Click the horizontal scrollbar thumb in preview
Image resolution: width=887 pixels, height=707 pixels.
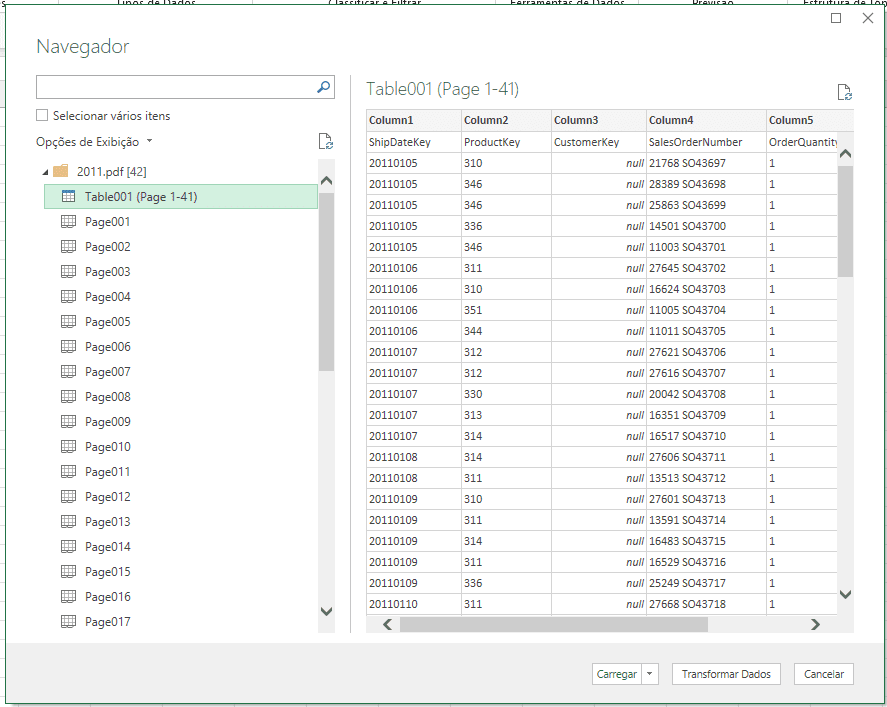[553, 624]
